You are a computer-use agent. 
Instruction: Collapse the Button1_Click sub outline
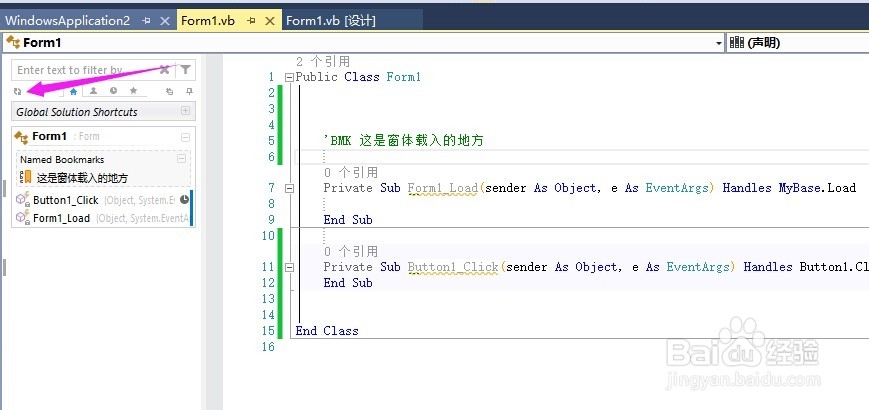pos(289,267)
